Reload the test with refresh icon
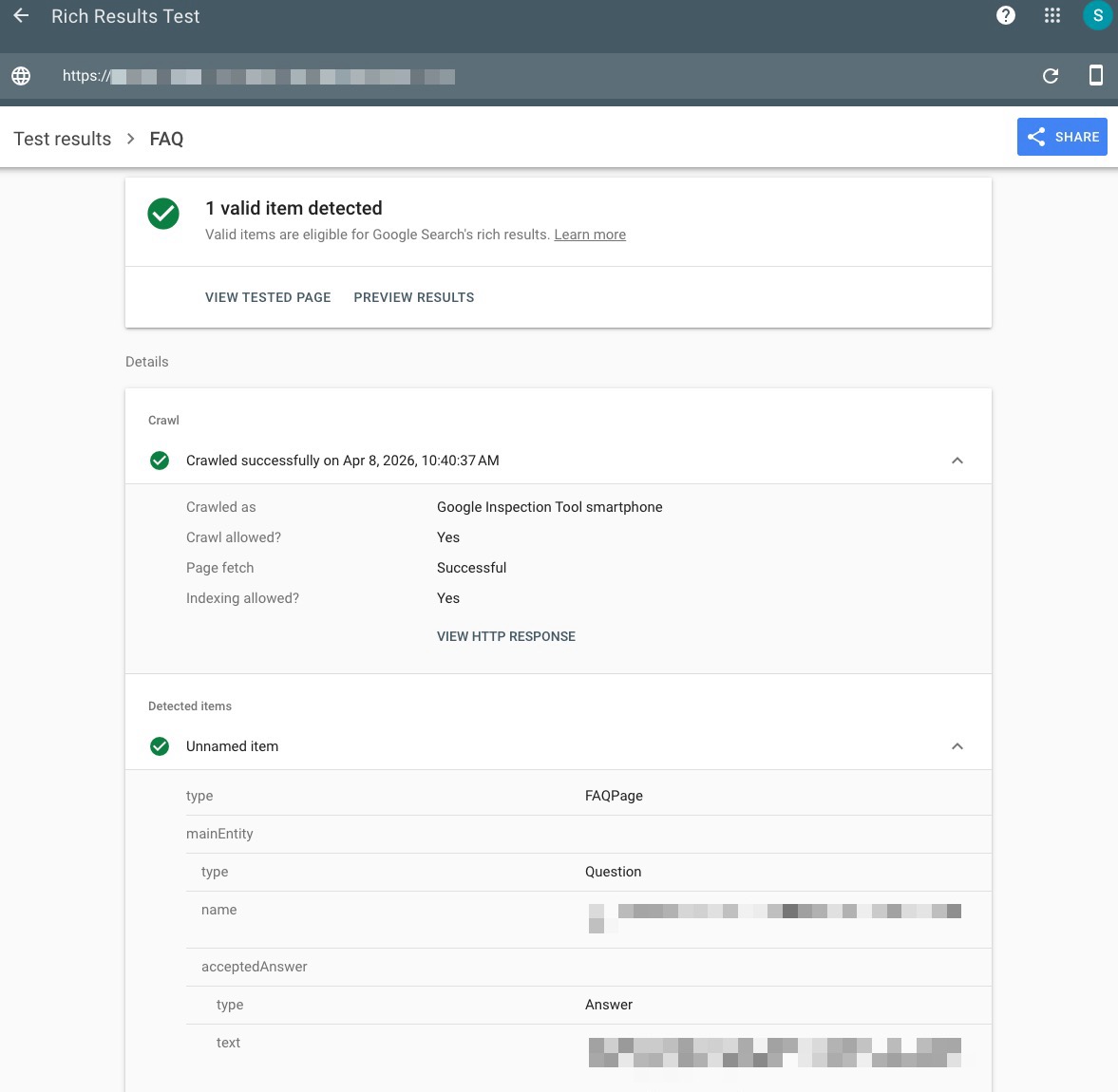 [x=1051, y=76]
